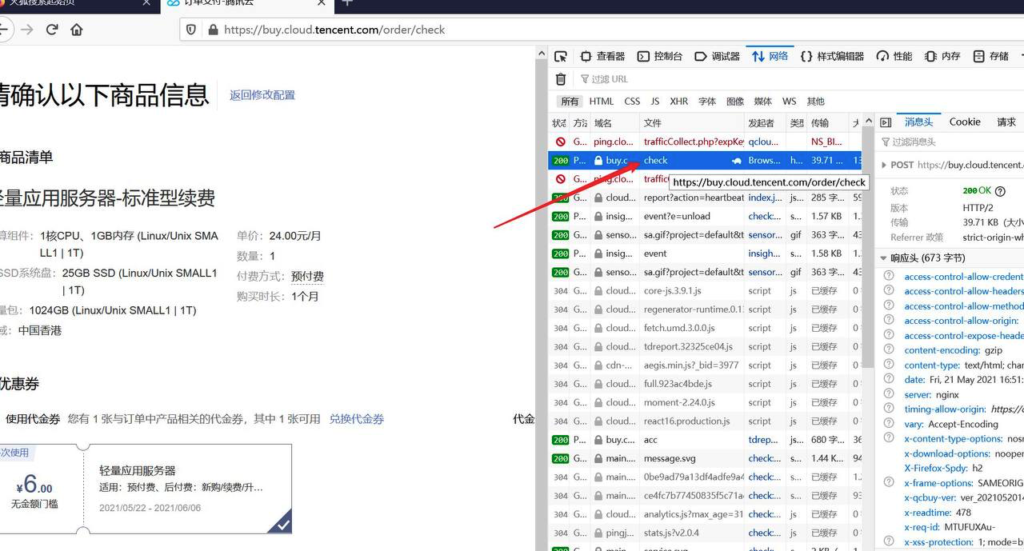Viewport: 1024px width, 551px height.
Task: Expand the DevTools tabs overflow arrow
Action: pyautogui.click(x=1018, y=57)
